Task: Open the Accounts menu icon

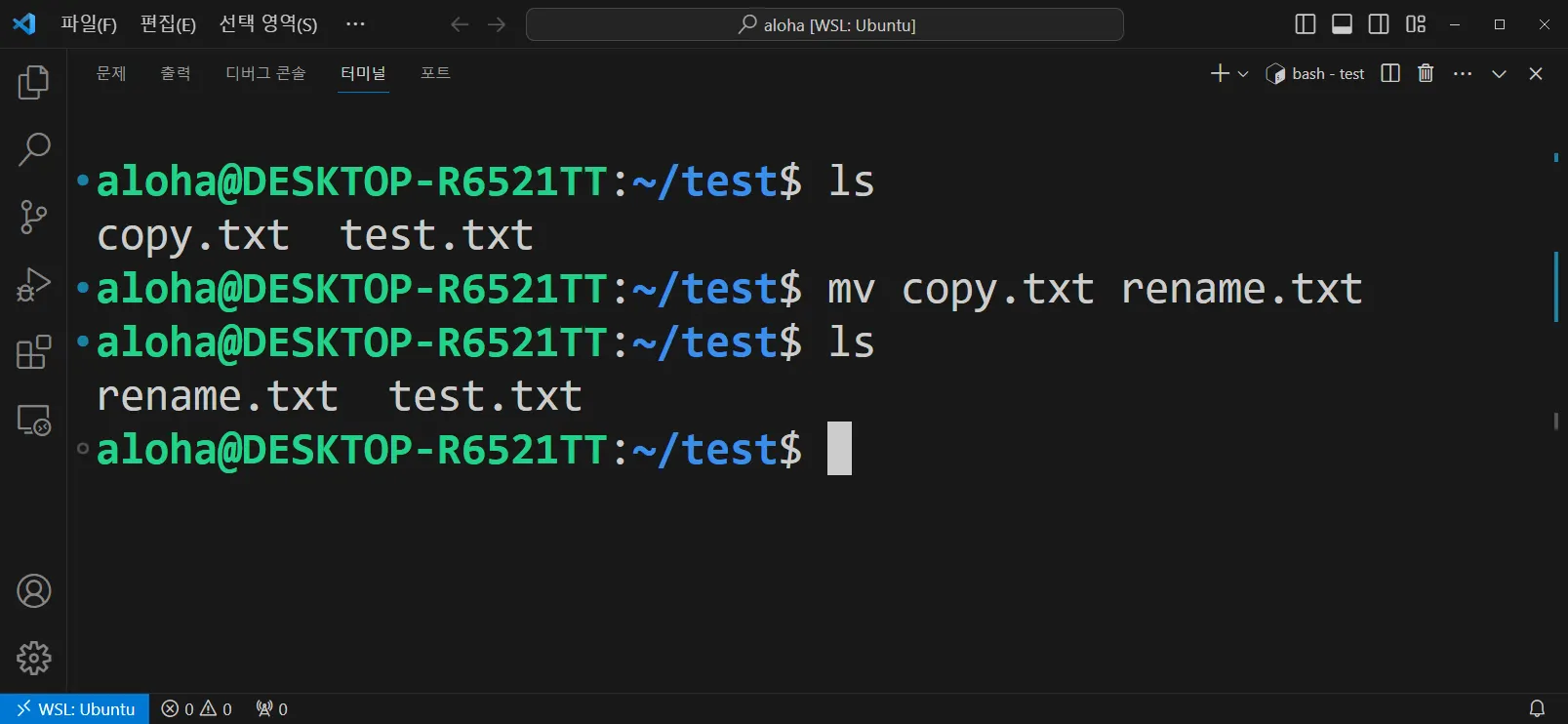Action: [33, 591]
